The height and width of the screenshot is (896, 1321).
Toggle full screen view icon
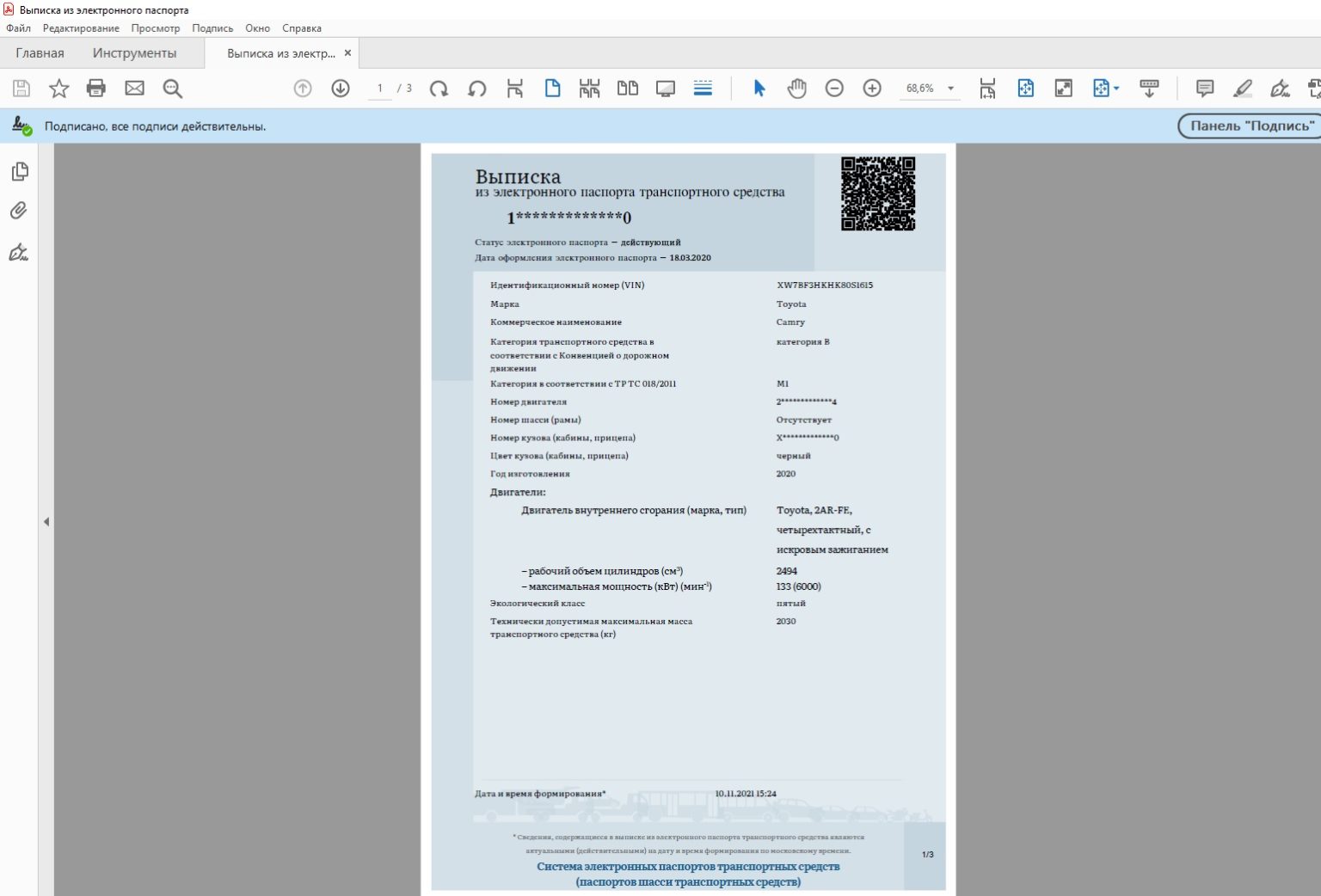1064,88
